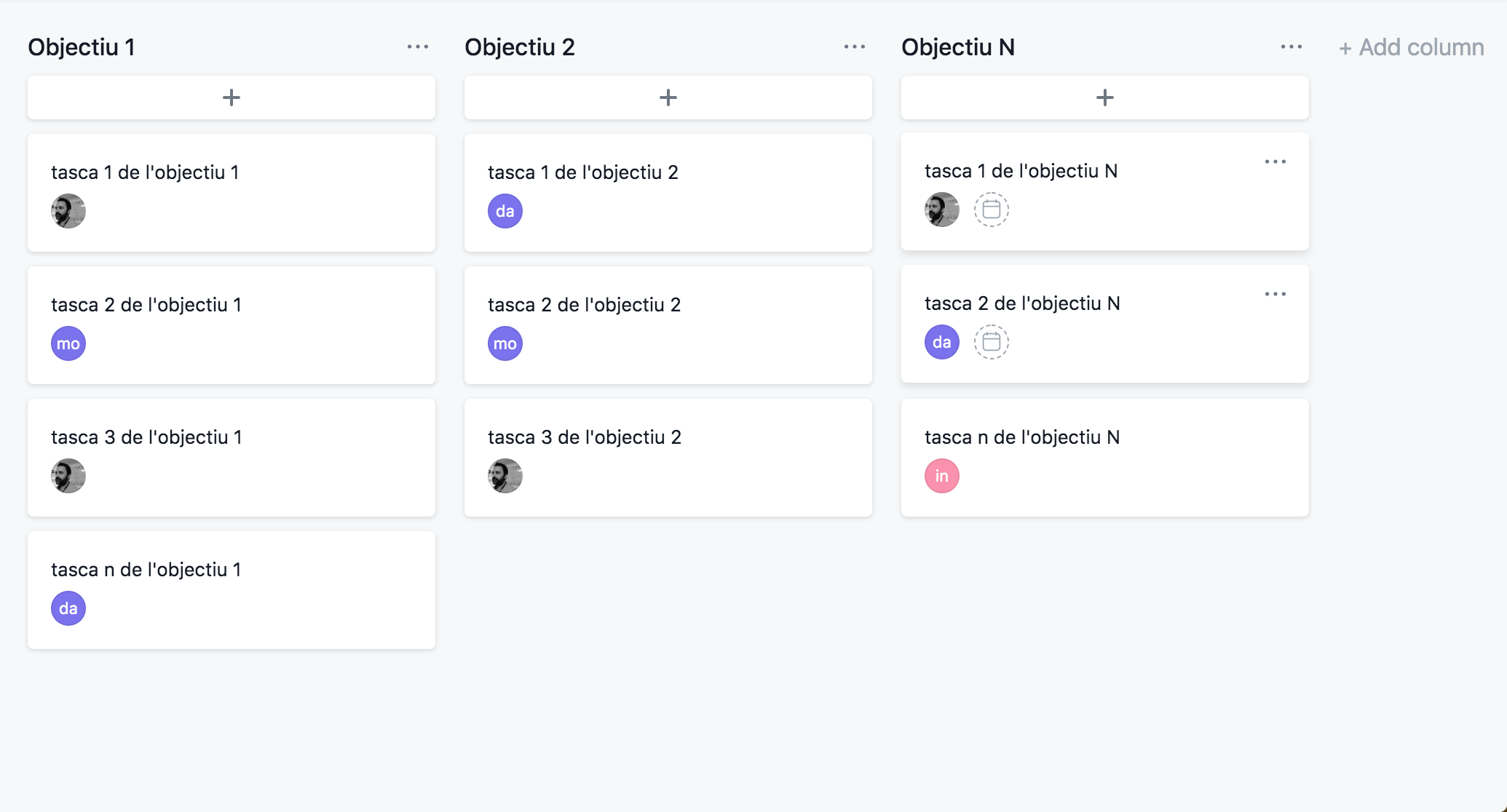The height and width of the screenshot is (812, 1507).
Task: Click photo avatar on tasca 3 de l'objectiu 2
Action: point(505,476)
